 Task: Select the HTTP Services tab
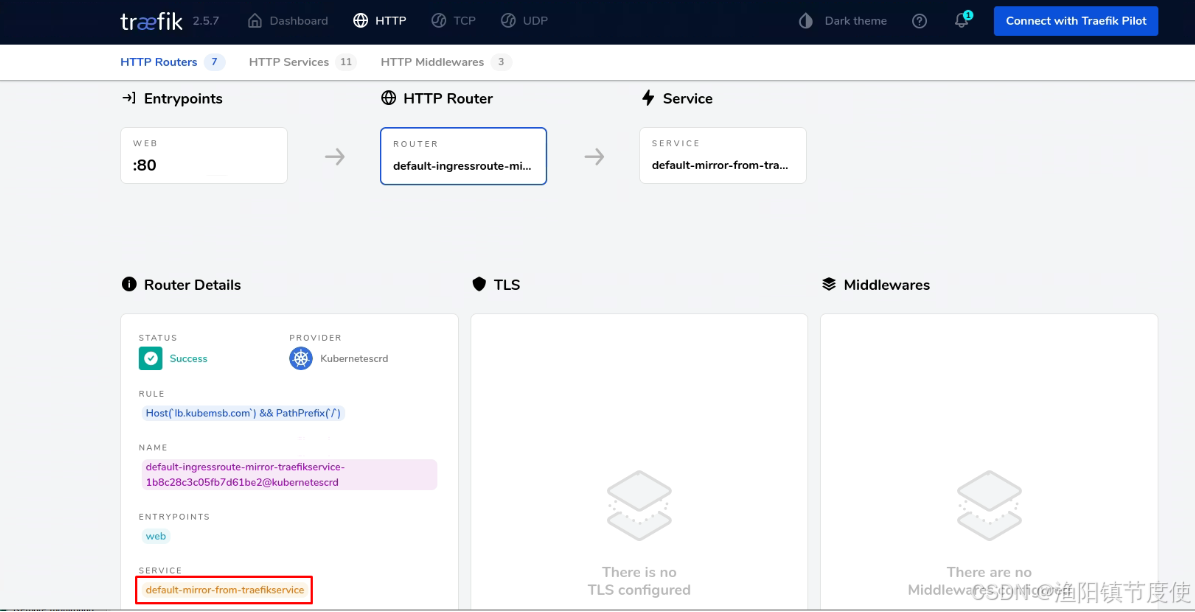point(303,62)
